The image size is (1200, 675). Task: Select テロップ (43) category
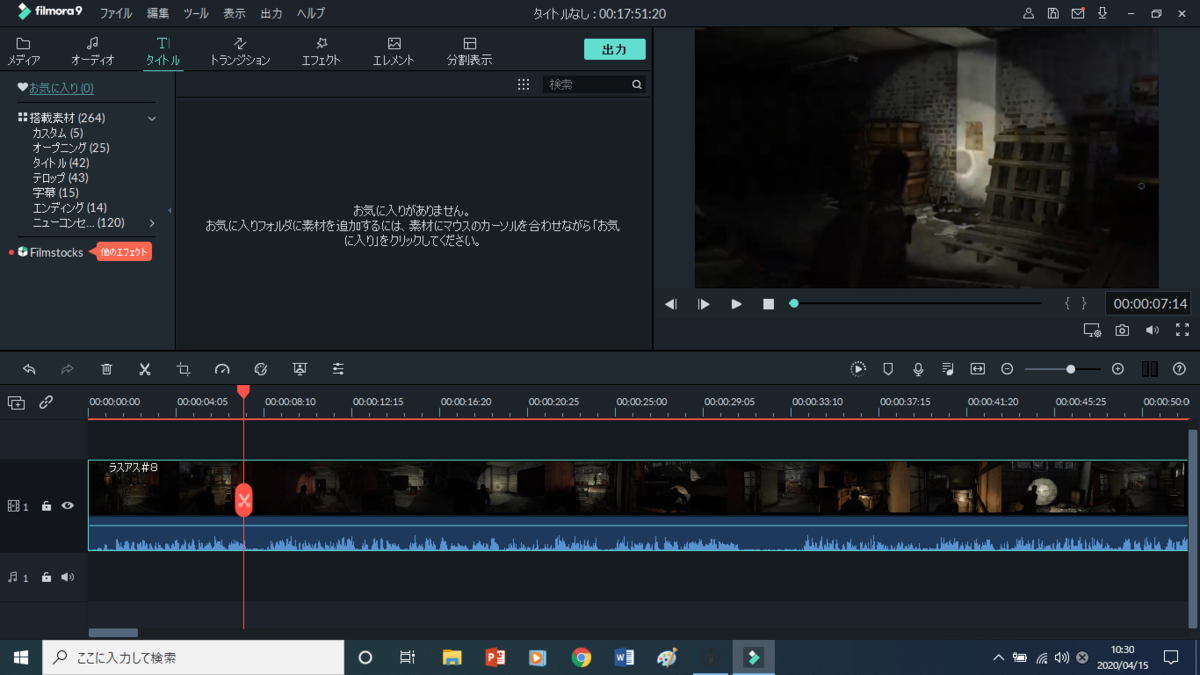point(60,178)
